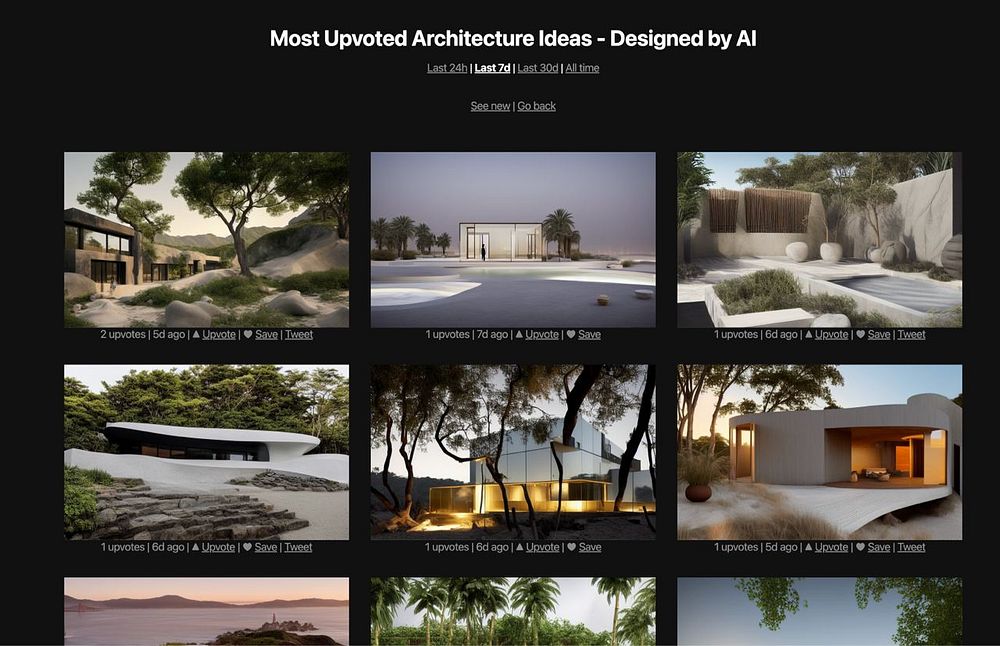Open the courtyard garden with pots thumbnail
Screen dimensions: 1000x646
pos(820,240)
